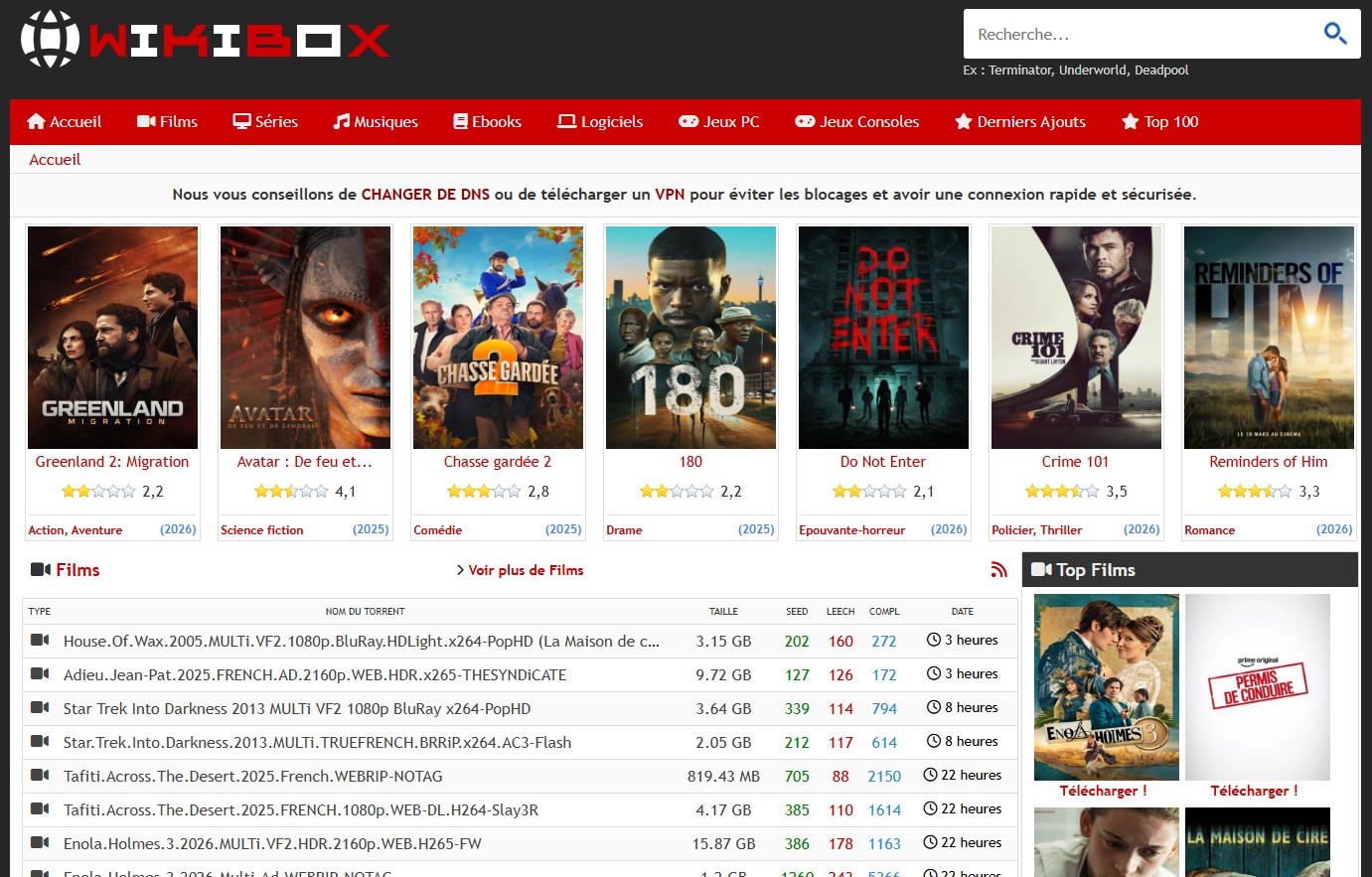Go to the Ebooks section

pyautogui.click(x=487, y=121)
